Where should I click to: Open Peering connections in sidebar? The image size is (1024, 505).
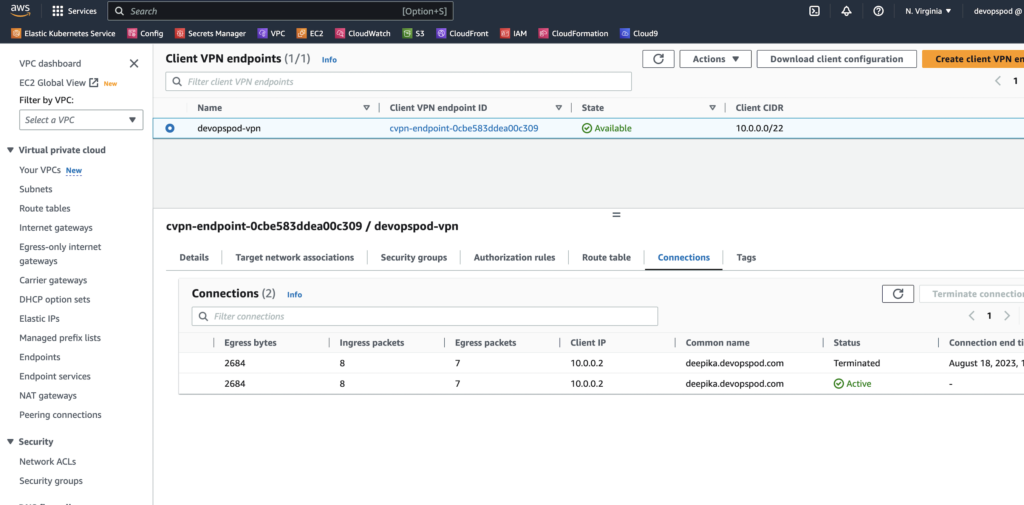[x=60, y=415]
